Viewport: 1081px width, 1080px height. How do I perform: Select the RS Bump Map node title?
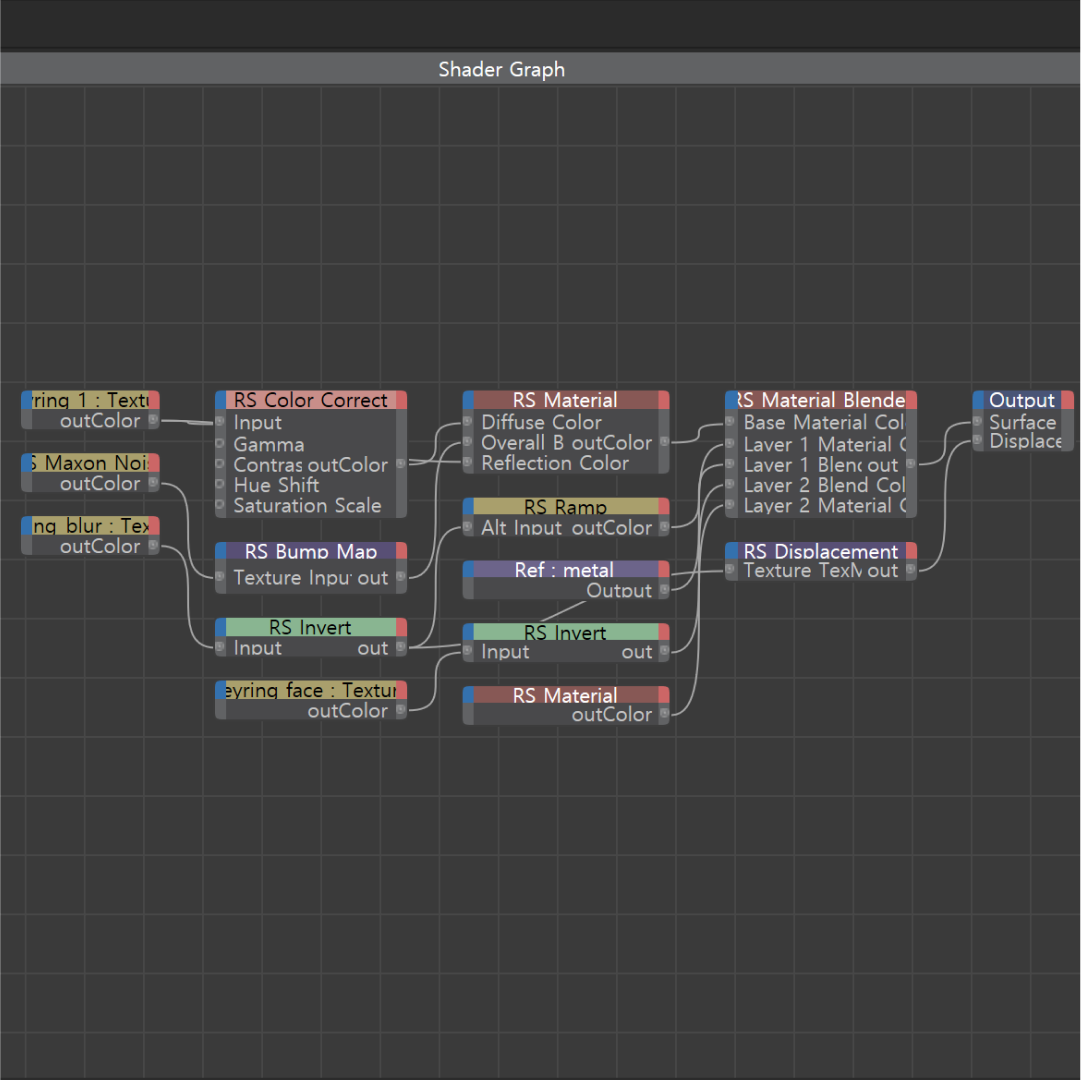[311, 551]
